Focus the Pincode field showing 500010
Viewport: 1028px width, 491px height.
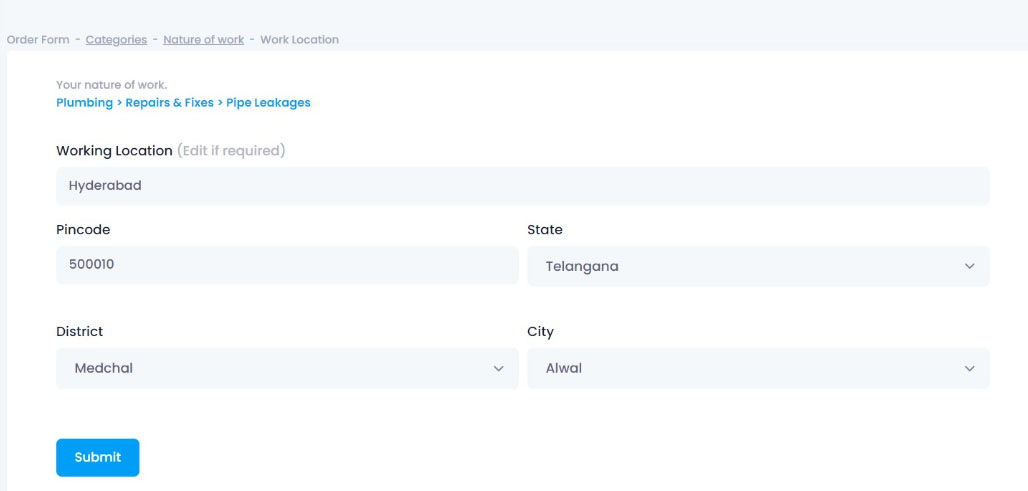[287, 265]
